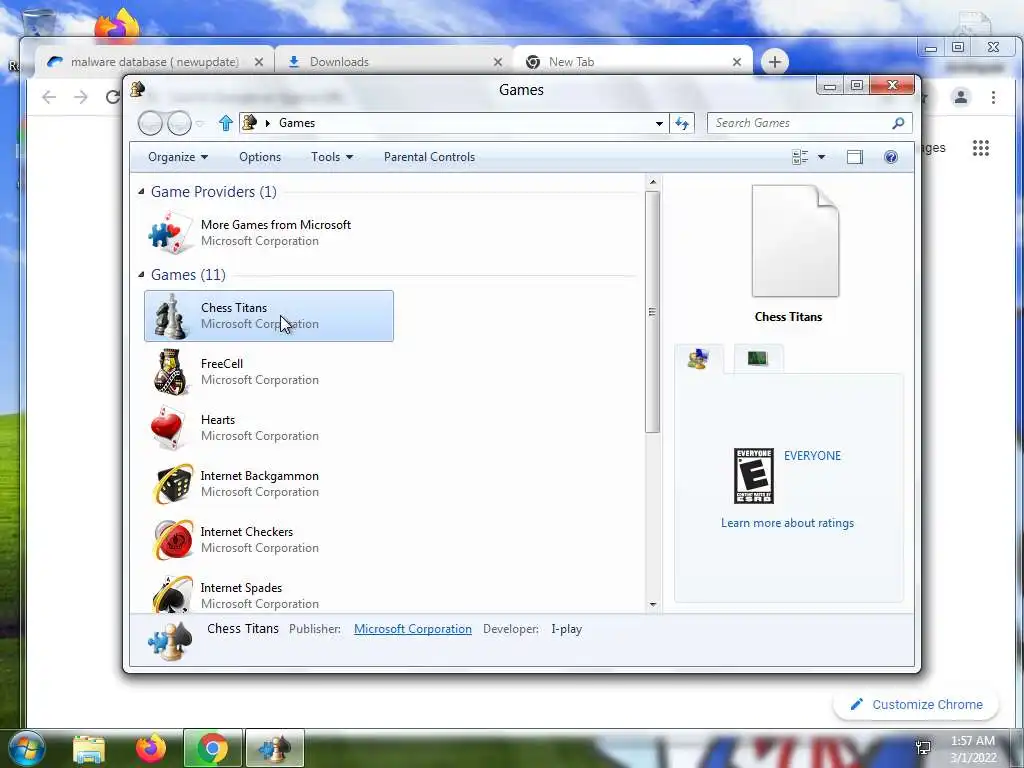
Task: Collapse the Games (11) group
Action: coord(141,274)
